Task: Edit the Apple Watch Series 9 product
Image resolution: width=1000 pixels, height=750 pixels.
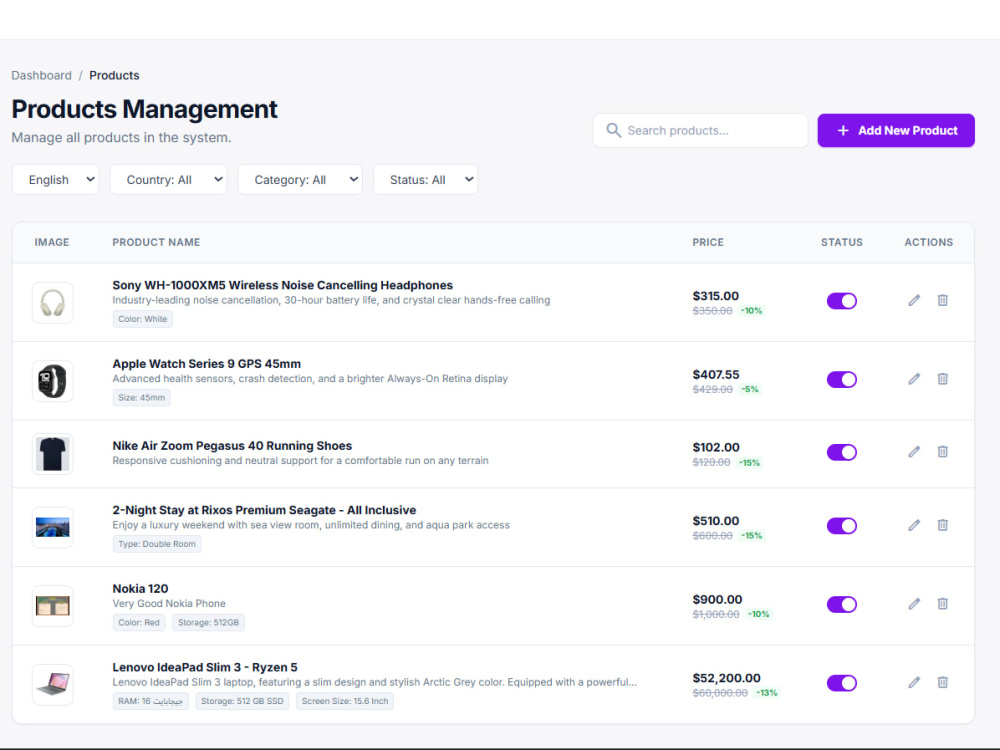Action: pos(914,379)
